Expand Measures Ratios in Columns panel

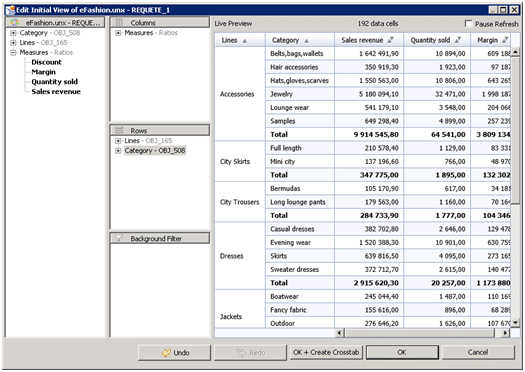[118, 33]
